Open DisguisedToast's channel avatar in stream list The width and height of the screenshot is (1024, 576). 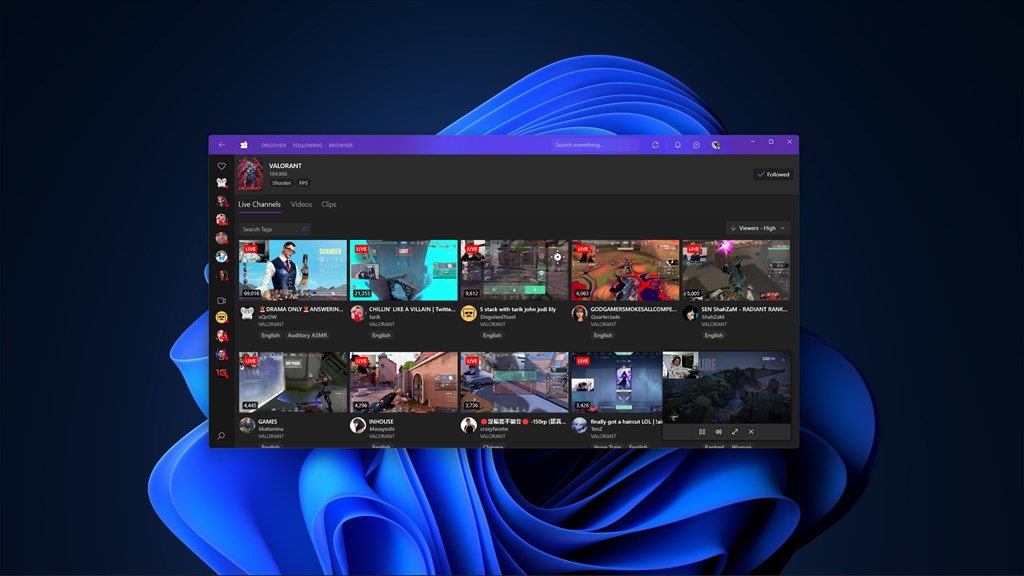click(x=468, y=313)
